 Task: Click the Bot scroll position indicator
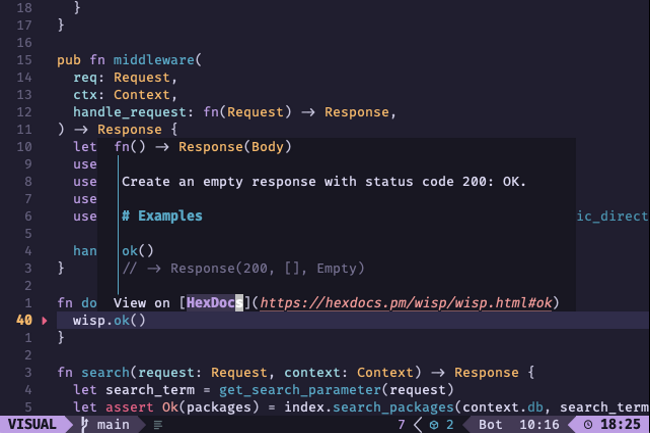(x=490, y=425)
